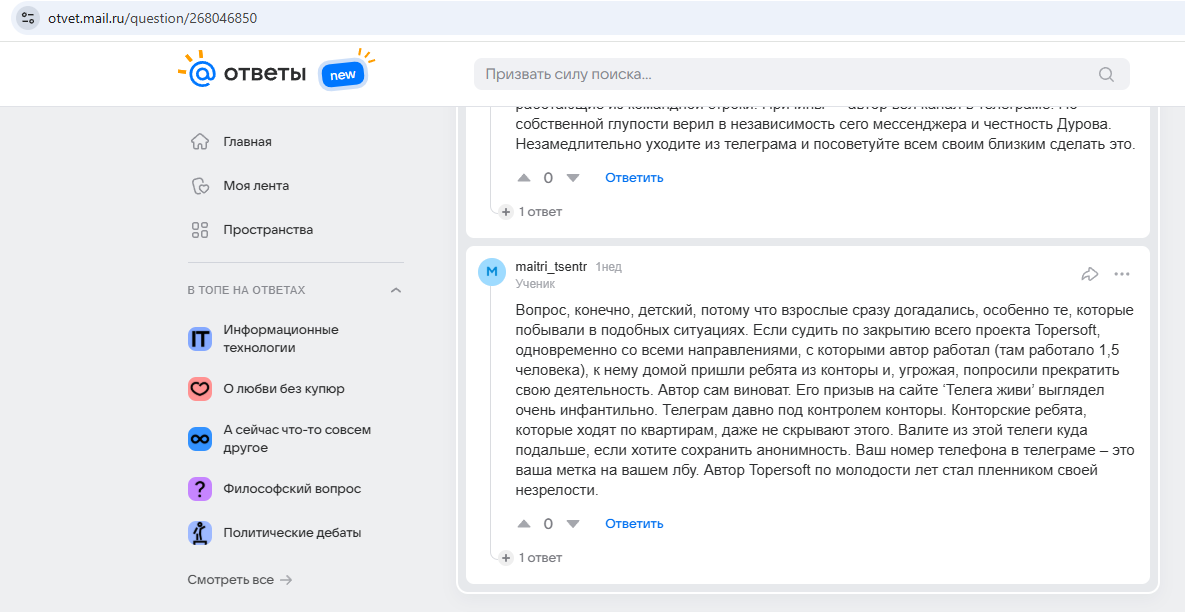Click the share arrow on maitri_tsentr's answer
This screenshot has width=1185, height=612.
1090,274
